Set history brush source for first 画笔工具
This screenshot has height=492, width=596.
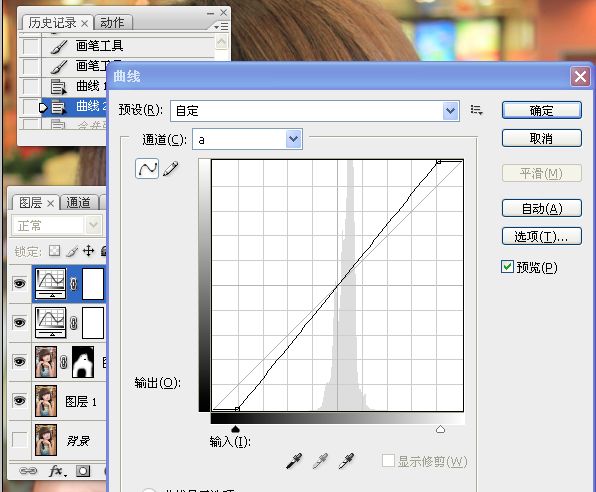click(31, 46)
